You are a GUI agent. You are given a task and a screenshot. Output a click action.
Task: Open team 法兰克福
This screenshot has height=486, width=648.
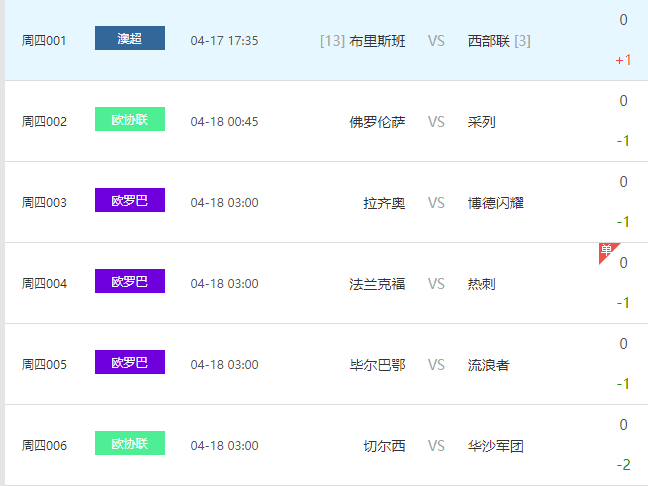(x=377, y=284)
